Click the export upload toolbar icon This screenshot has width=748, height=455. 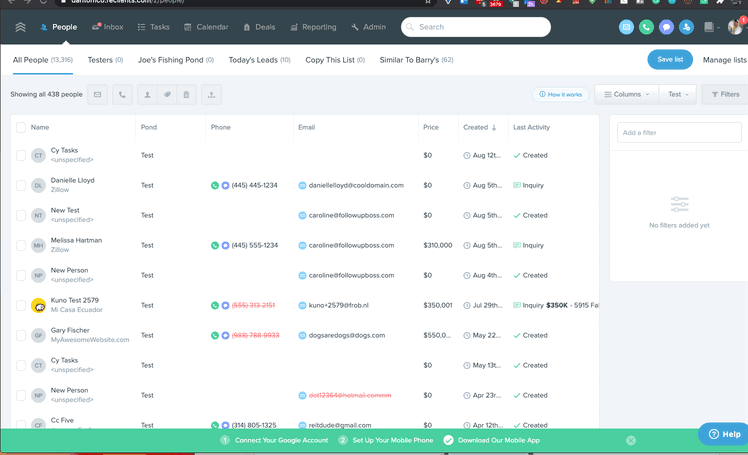coord(211,94)
